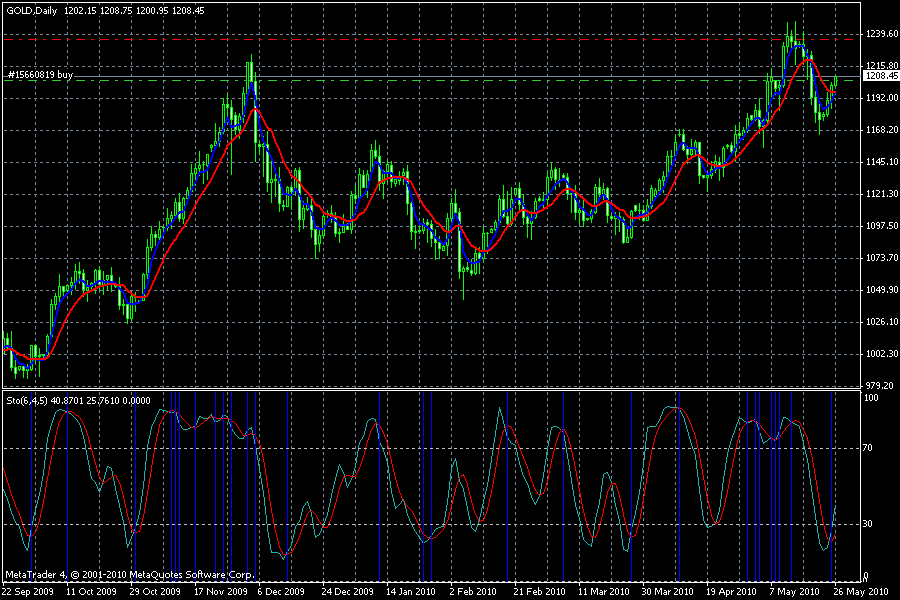Click the 6 Dec 2009 time axis label
The height and width of the screenshot is (600, 900).
tap(281, 591)
